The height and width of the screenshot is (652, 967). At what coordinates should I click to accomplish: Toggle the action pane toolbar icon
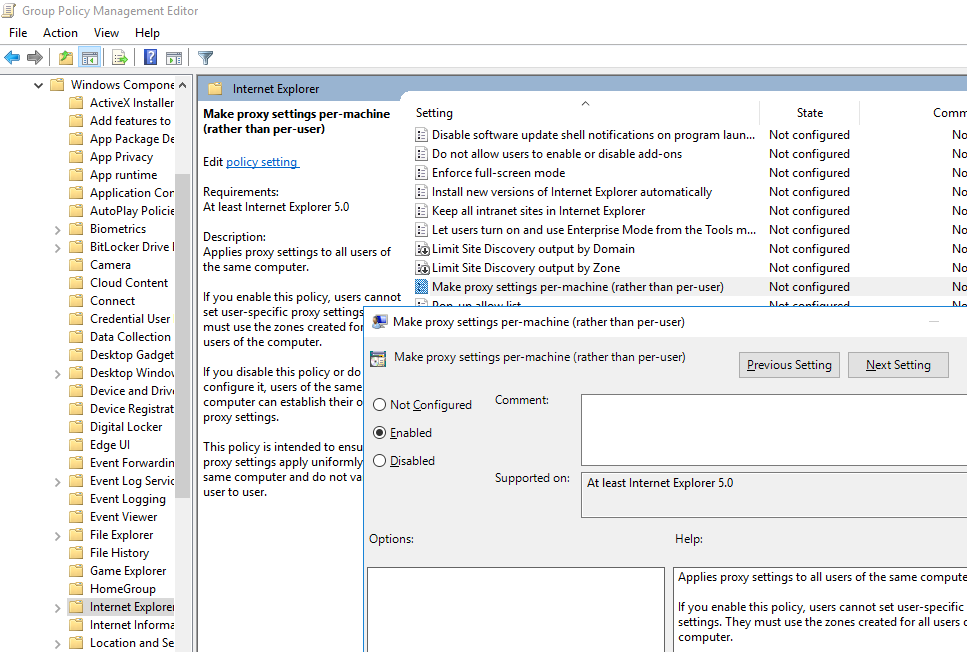click(174, 58)
